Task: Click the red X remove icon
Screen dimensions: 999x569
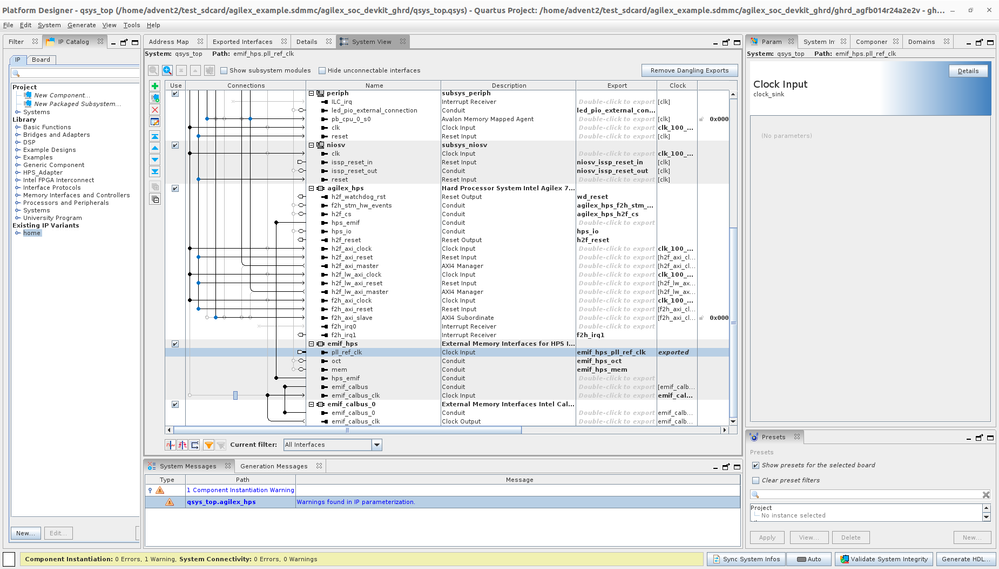Action: [155, 110]
